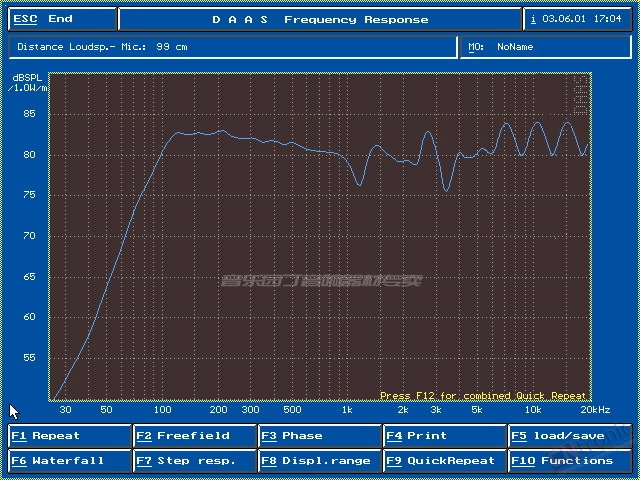
Task: Open F5 load/save
Action: (x=570, y=436)
